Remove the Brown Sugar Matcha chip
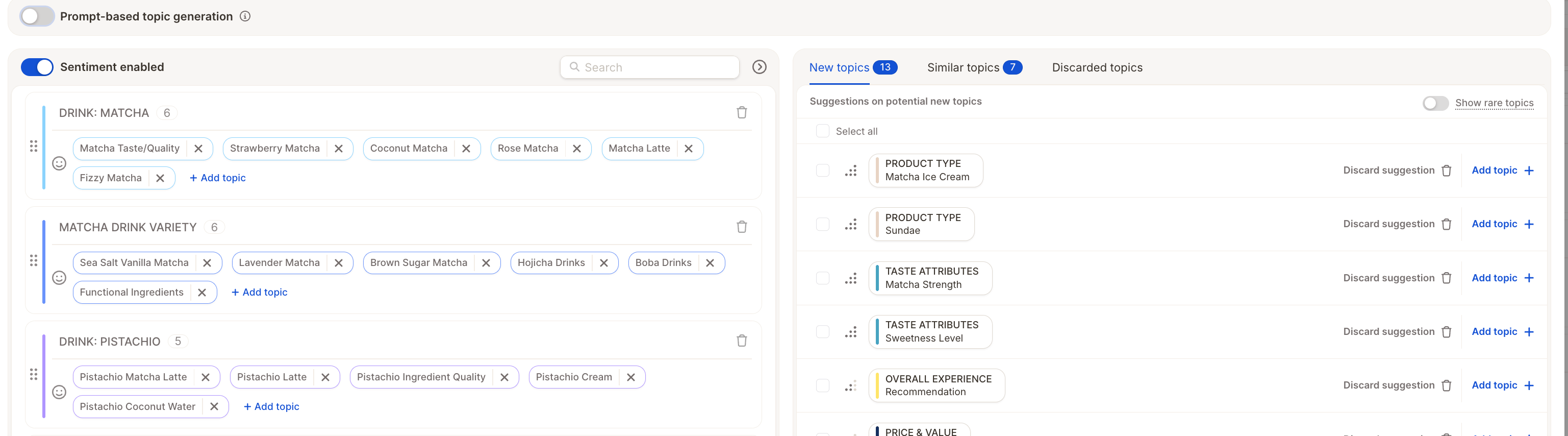 click(486, 263)
